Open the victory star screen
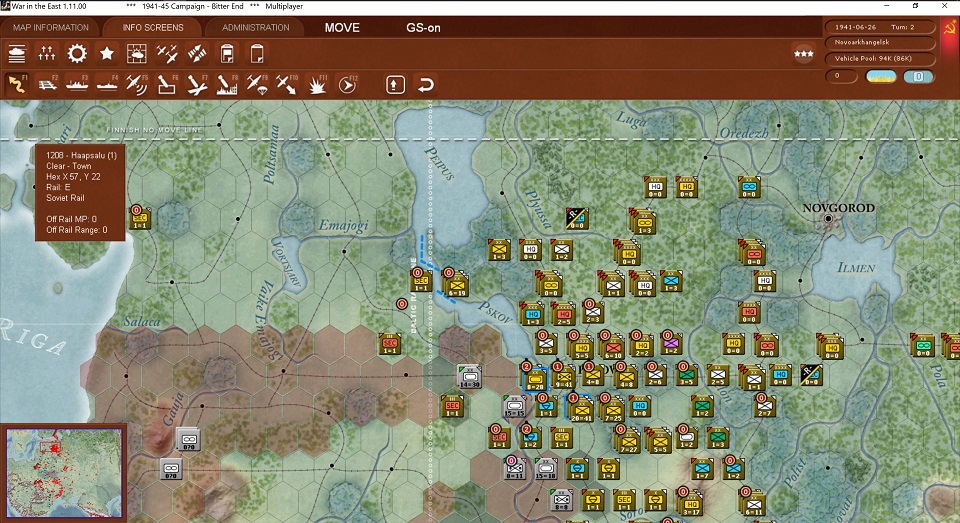This screenshot has width=960, height=523. coord(107,54)
